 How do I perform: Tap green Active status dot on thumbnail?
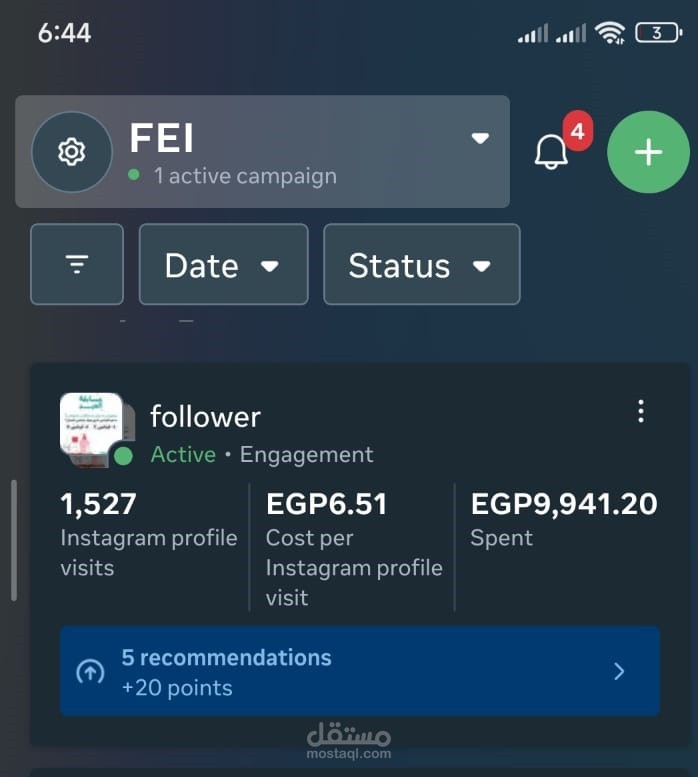(x=123, y=456)
